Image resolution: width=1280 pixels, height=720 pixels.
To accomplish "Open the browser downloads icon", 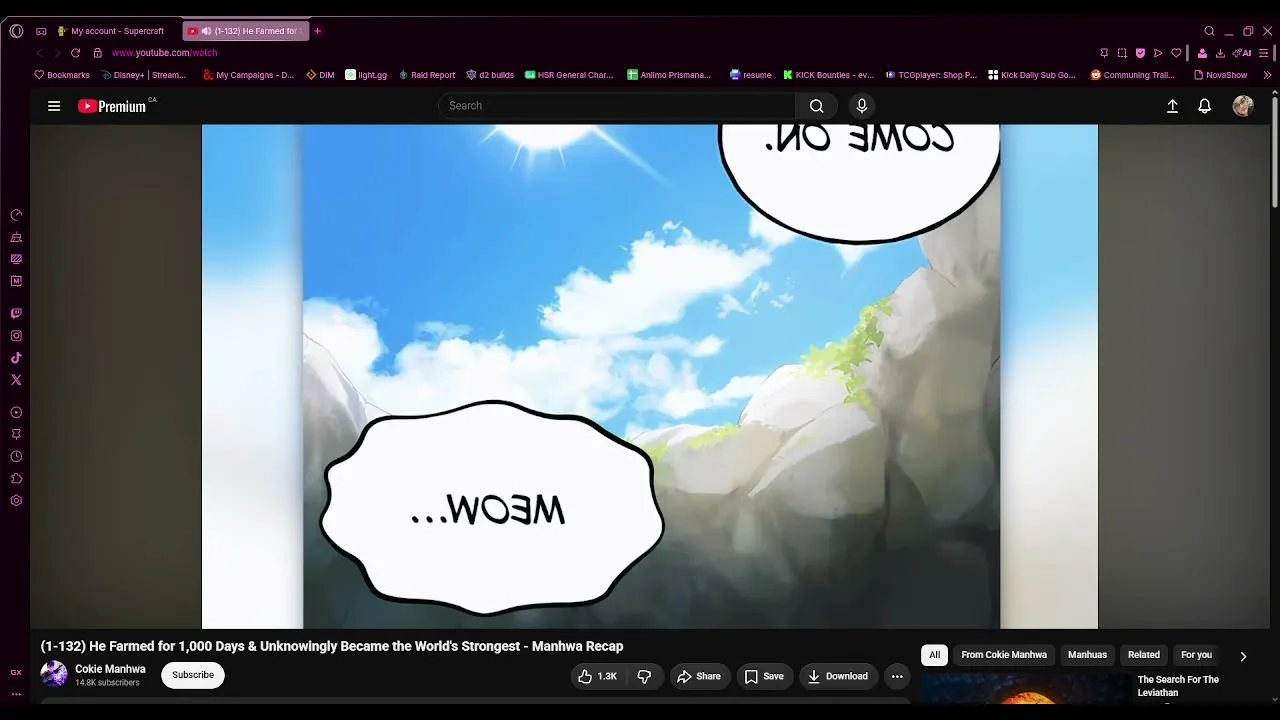I will [1220, 53].
